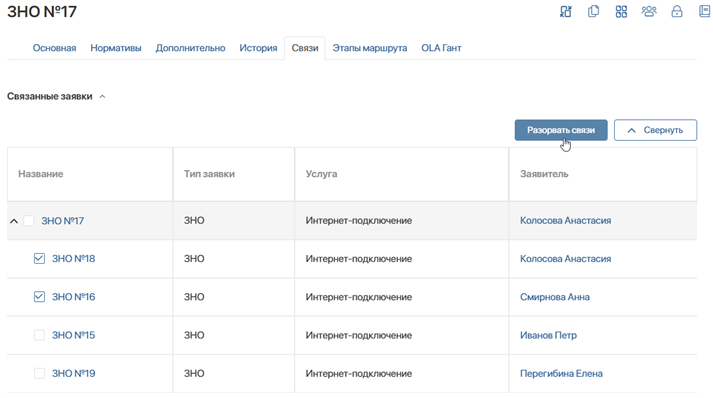Click the Свернуть button
Image resolution: width=713 pixels, height=398 pixels.
coord(655,130)
